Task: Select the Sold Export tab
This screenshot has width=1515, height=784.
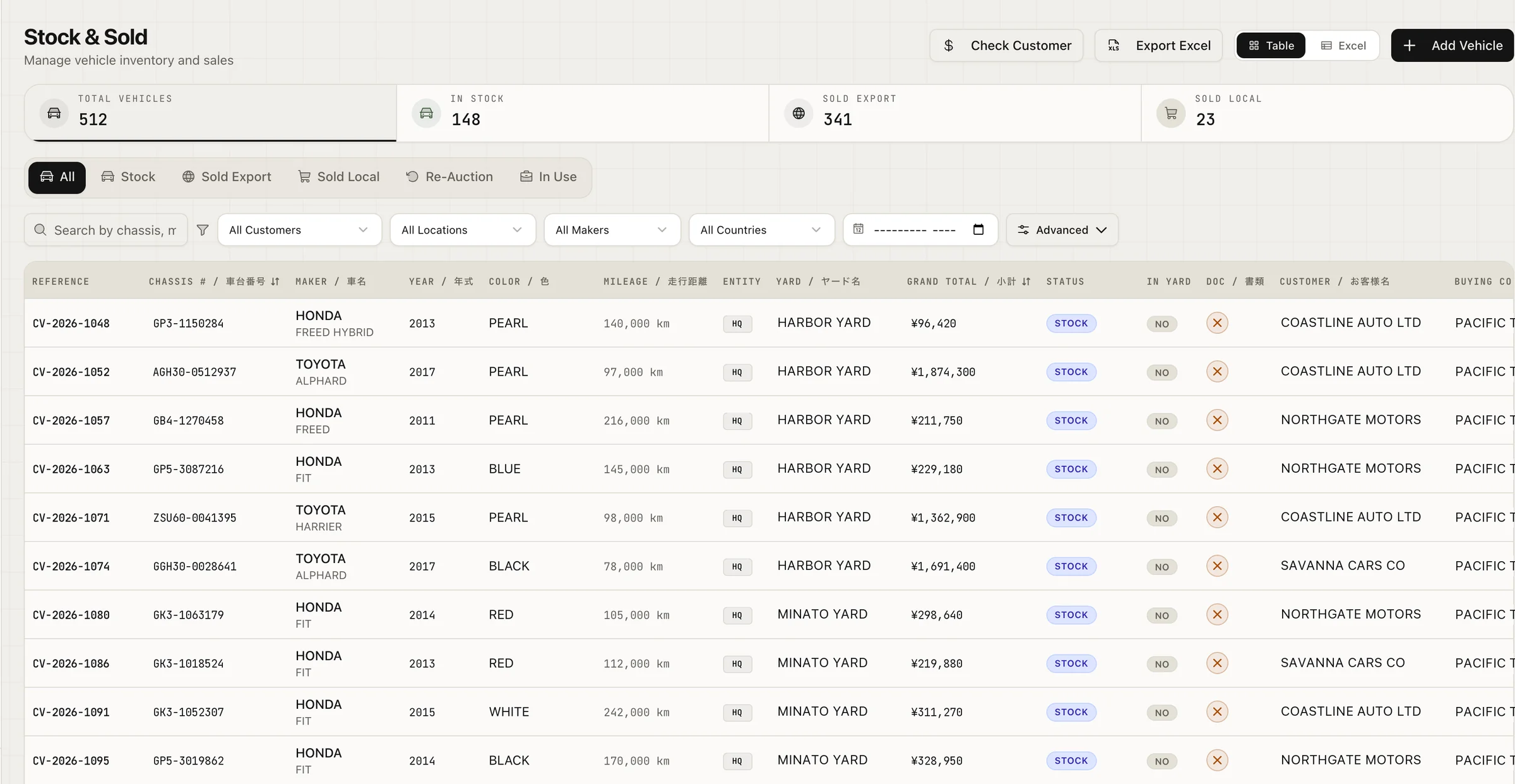Action: (227, 177)
